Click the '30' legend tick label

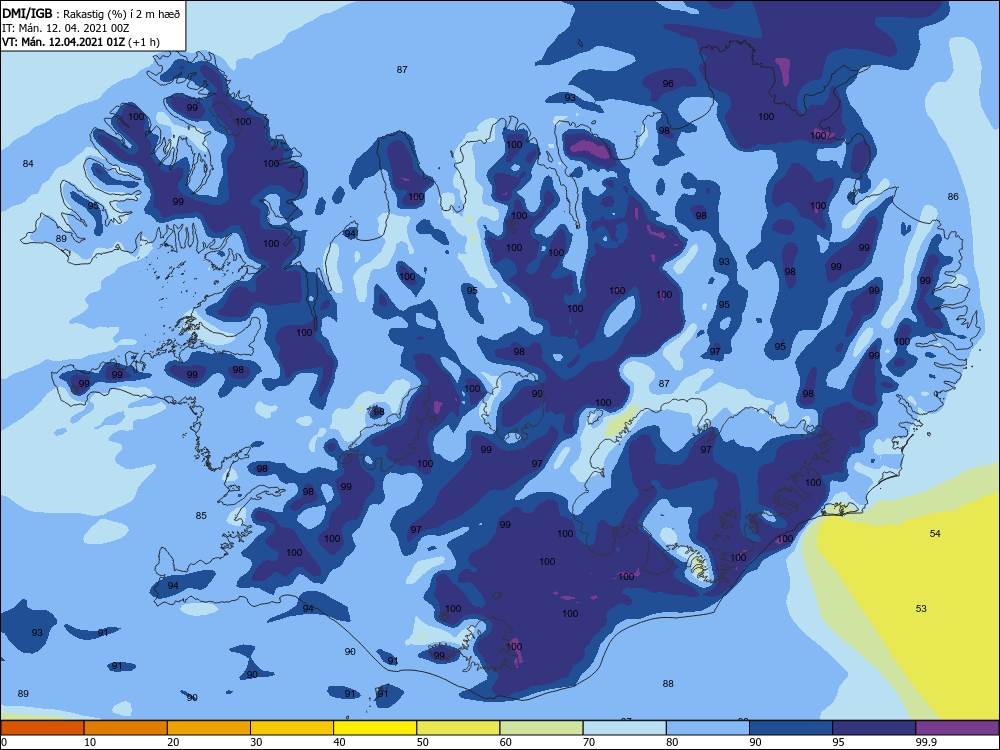[x=256, y=742]
